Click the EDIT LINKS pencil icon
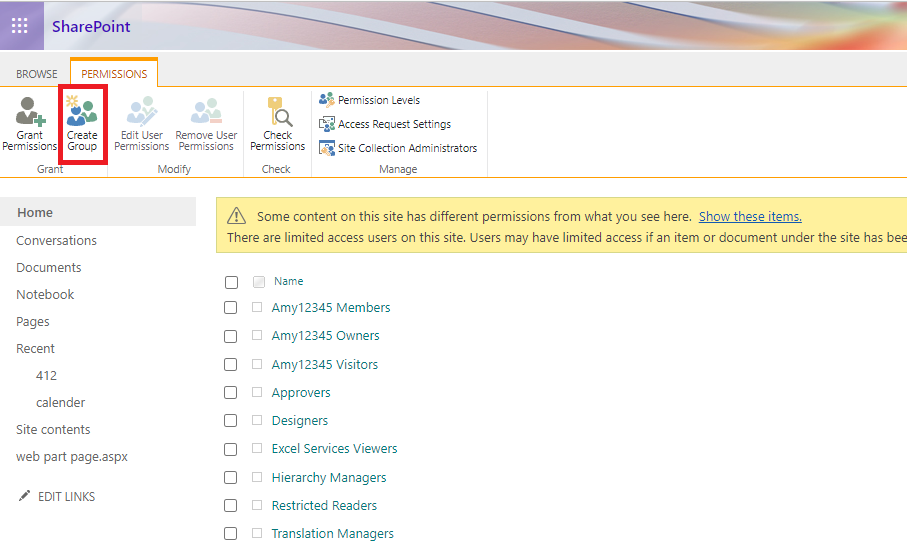This screenshot has height=548, width=907. (24, 496)
